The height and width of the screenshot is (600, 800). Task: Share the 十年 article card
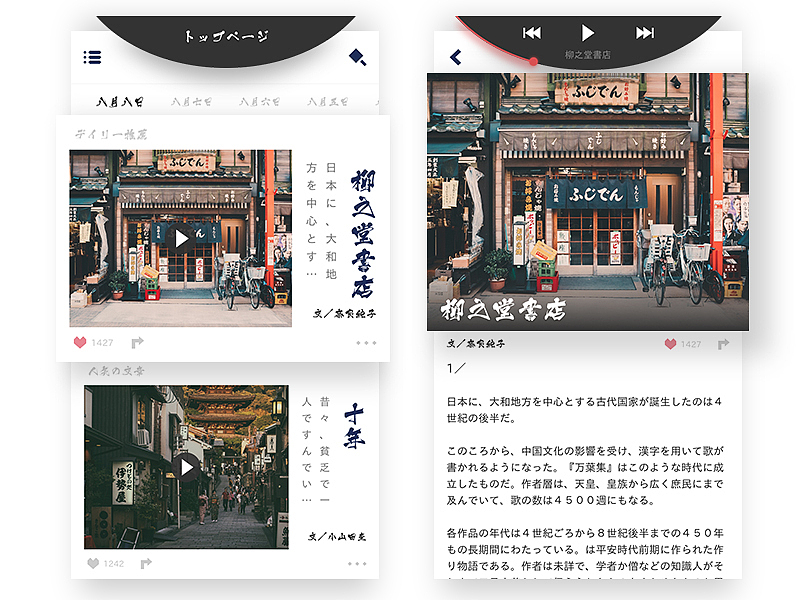tap(146, 563)
